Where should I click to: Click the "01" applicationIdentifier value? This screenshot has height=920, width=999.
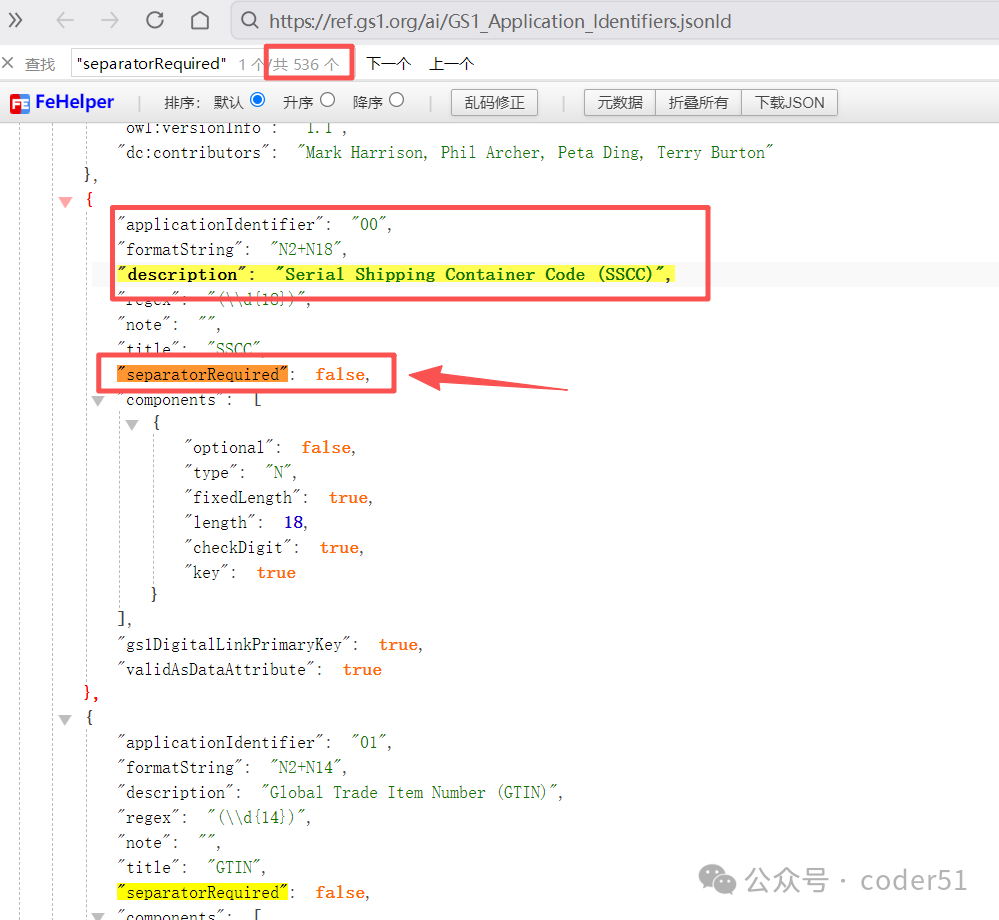pyautogui.click(x=369, y=742)
